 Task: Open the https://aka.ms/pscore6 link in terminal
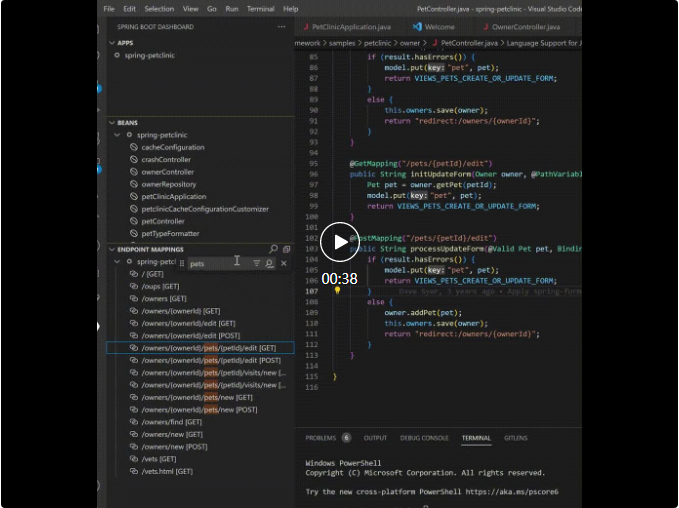click(x=512, y=492)
